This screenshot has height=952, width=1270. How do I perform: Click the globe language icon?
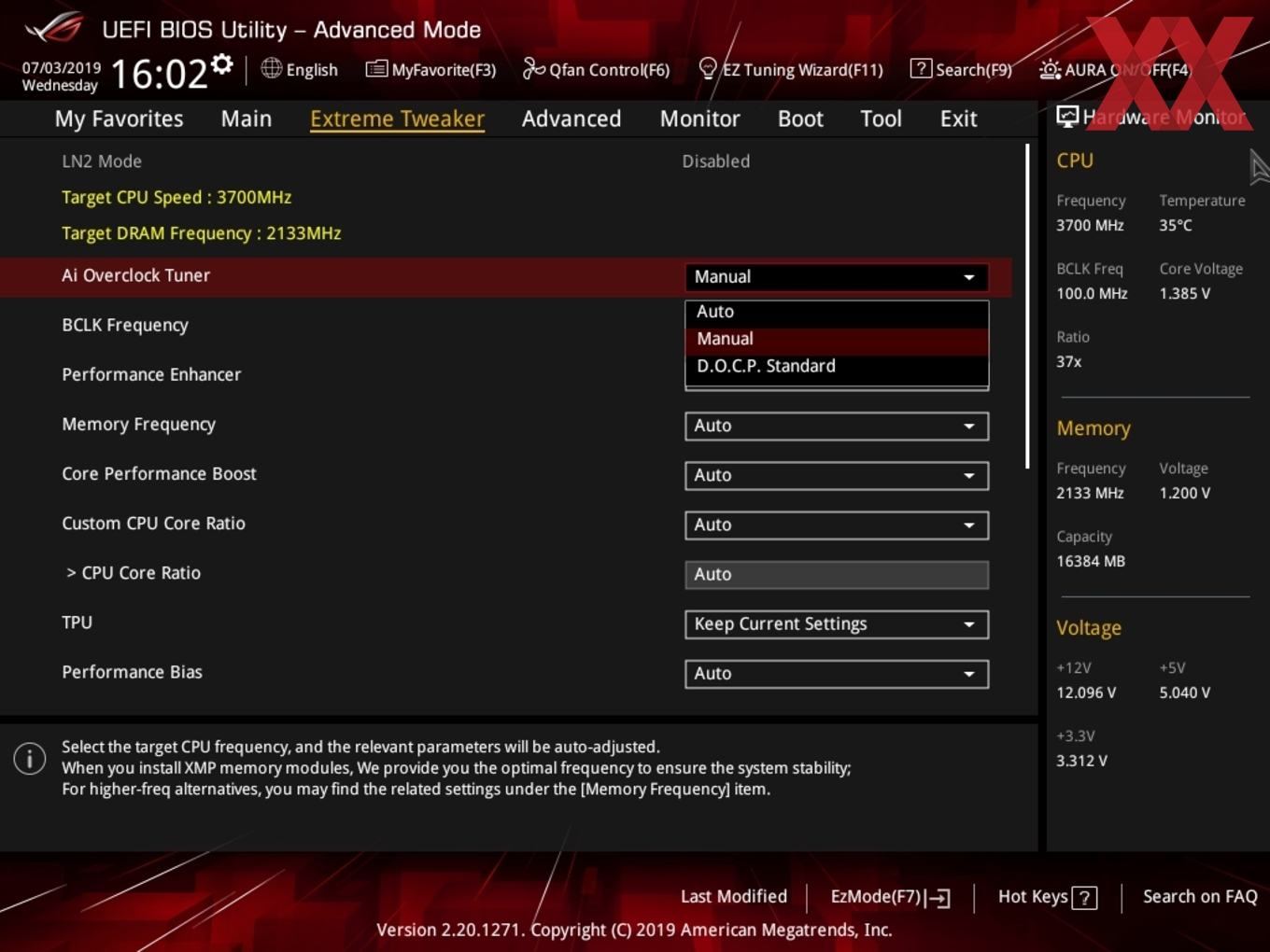point(271,68)
